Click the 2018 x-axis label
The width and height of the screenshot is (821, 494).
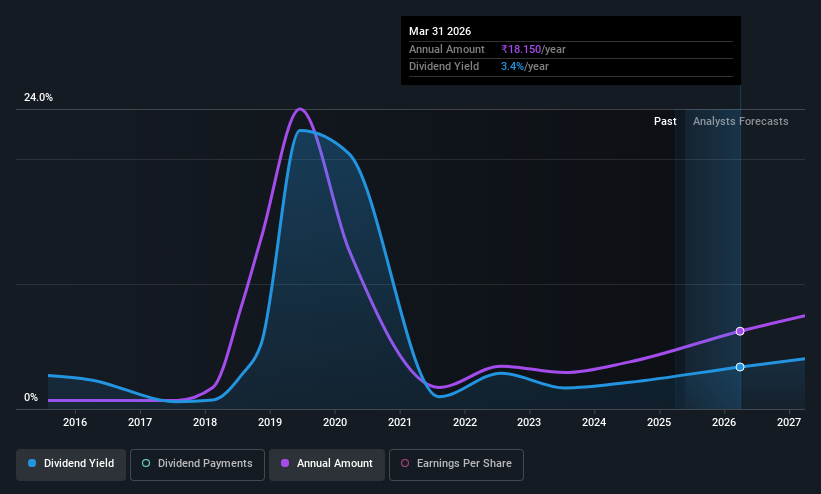click(x=205, y=422)
